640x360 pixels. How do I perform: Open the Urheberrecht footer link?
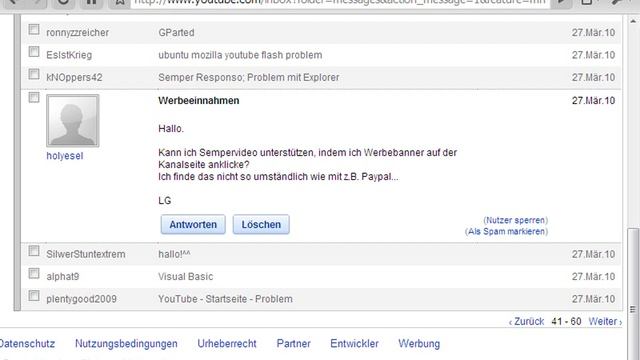click(x=227, y=344)
